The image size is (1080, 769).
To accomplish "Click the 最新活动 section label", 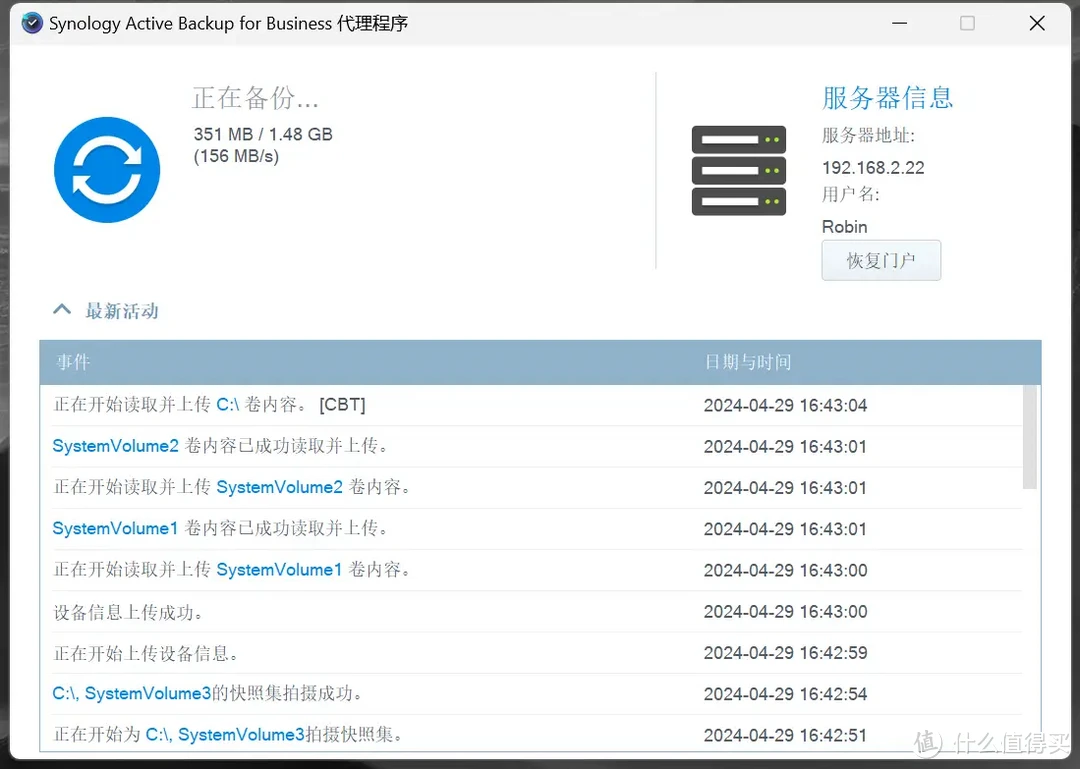I will (122, 311).
